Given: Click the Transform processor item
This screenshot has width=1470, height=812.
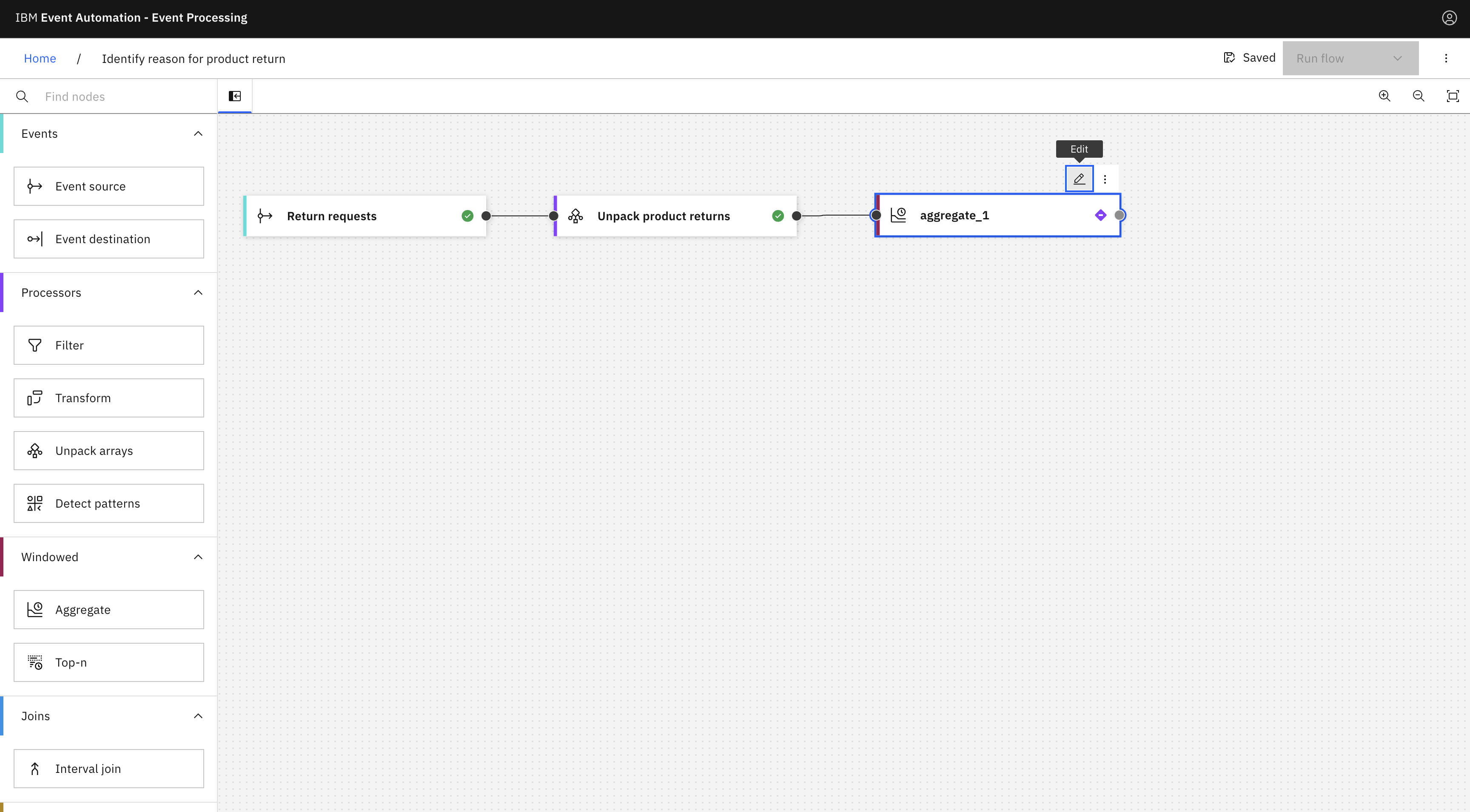Looking at the screenshot, I should [109, 398].
